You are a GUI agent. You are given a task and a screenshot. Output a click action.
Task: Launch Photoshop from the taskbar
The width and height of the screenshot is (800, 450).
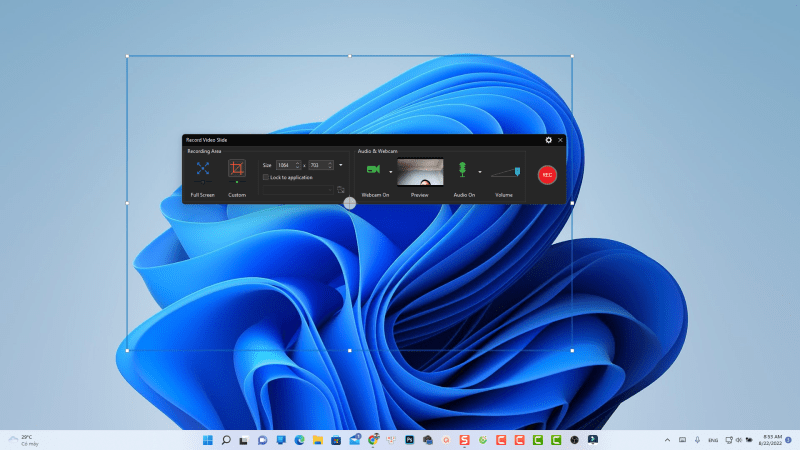(x=409, y=440)
